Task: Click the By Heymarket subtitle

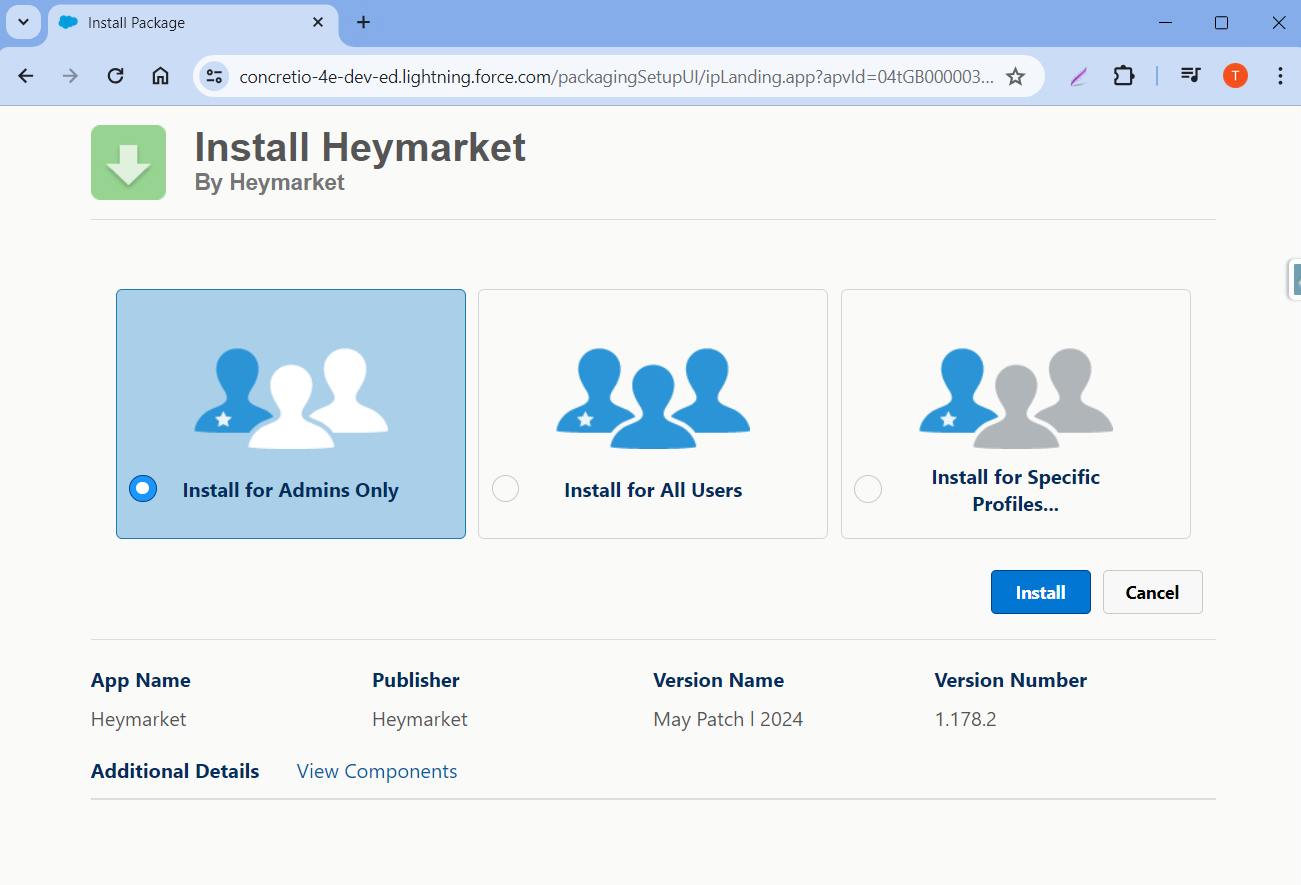Action: [x=270, y=182]
